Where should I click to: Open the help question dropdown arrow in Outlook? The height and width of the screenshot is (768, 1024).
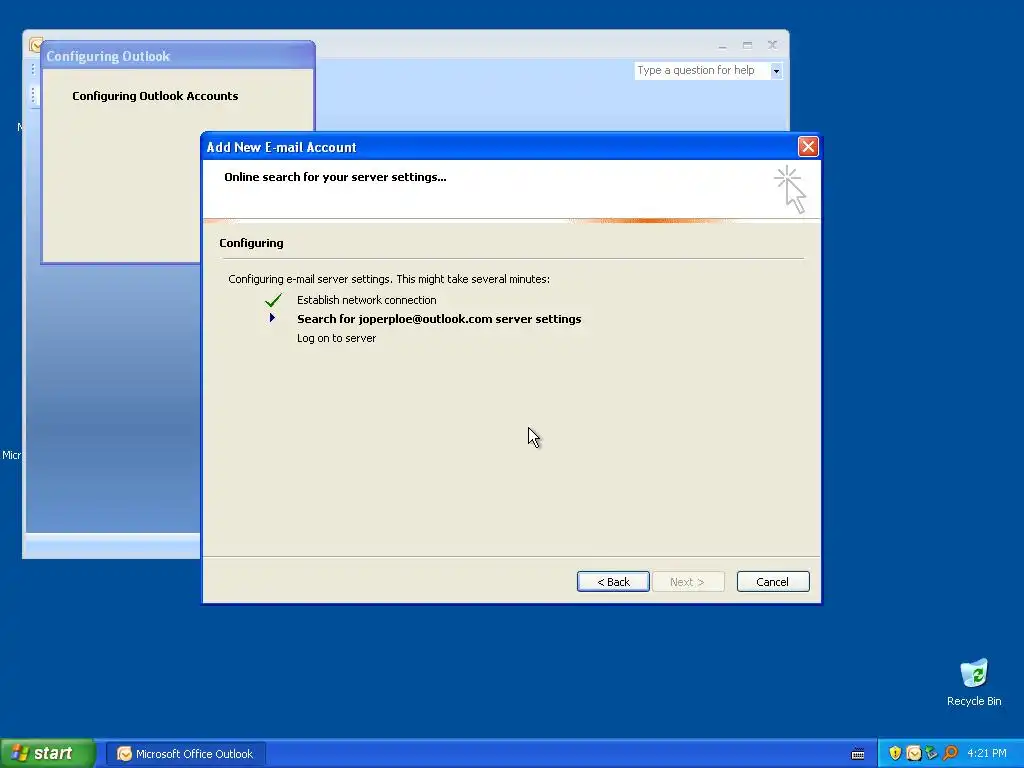tap(776, 71)
